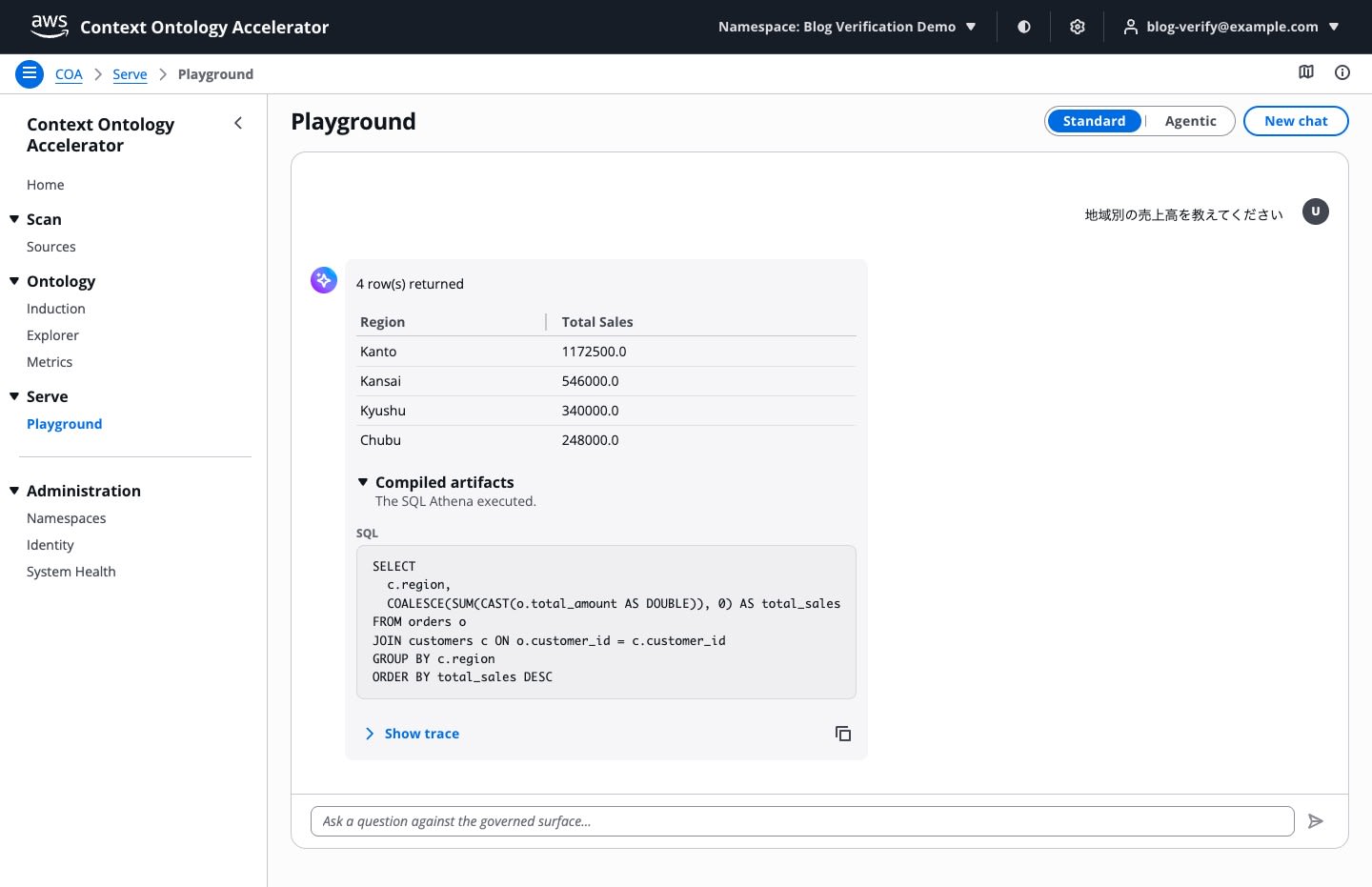Click COA breadcrumb link
The width and height of the screenshot is (1372, 887).
(x=69, y=74)
